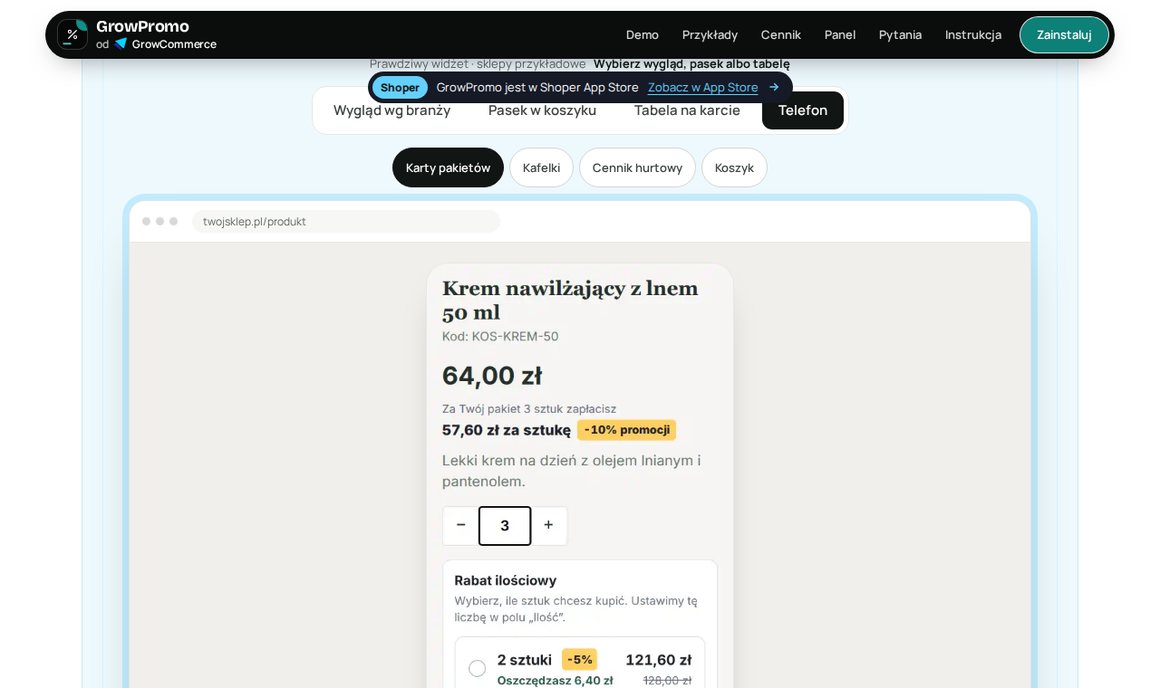Click the GrowPromo brand name
Screen dimensions: 1160x688
pos(143,27)
